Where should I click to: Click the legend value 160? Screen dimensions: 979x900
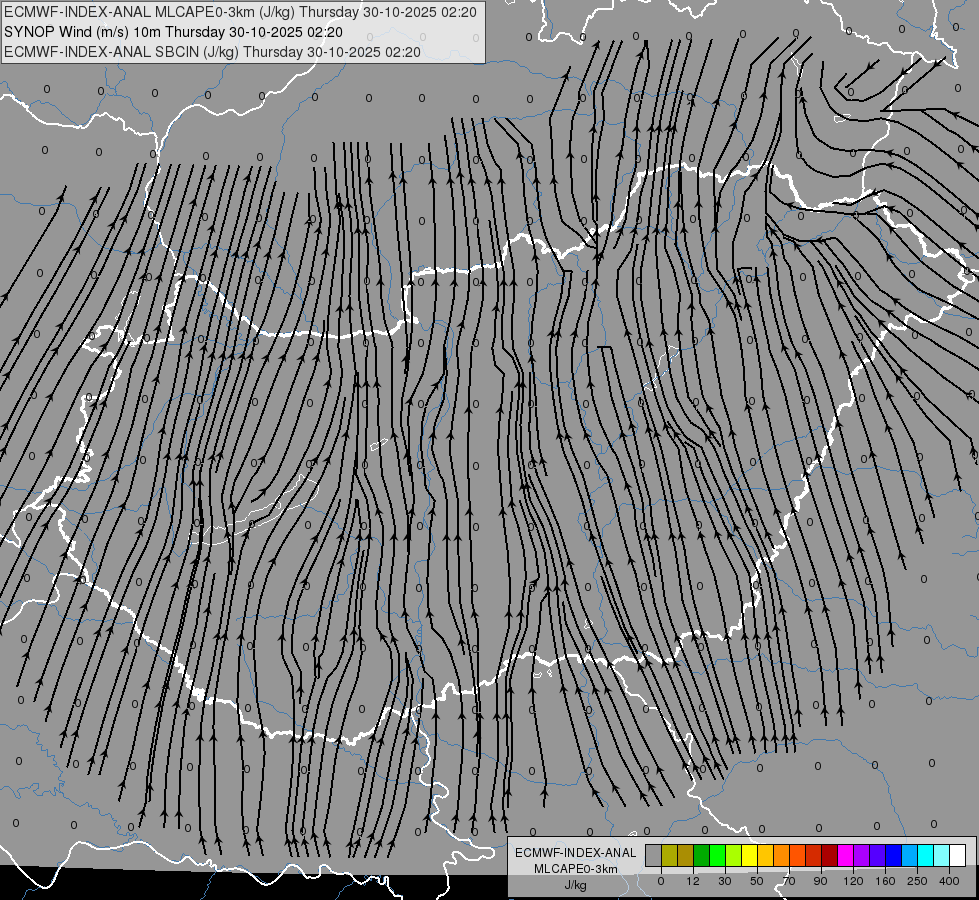[x=885, y=881]
